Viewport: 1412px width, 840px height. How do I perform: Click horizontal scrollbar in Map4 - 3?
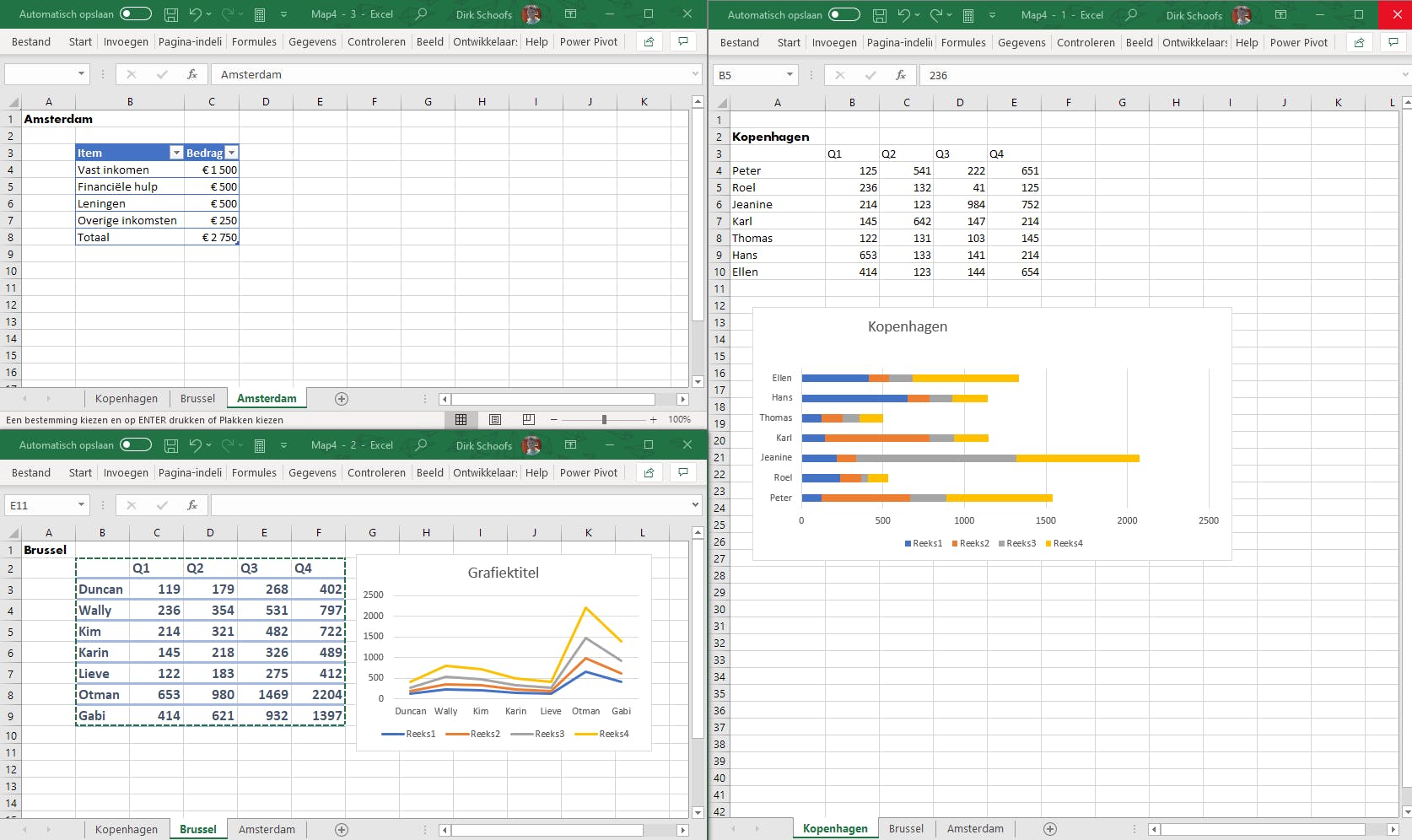tap(552, 399)
